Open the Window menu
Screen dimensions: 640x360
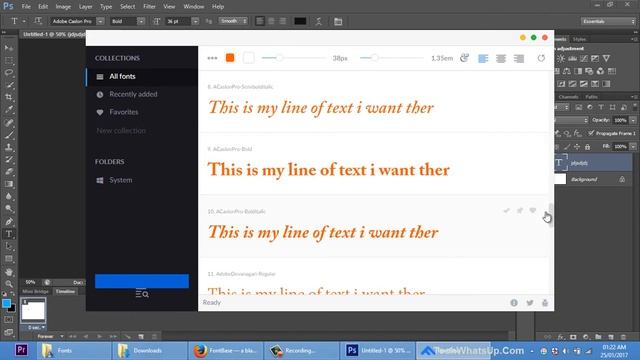[x=193, y=7]
